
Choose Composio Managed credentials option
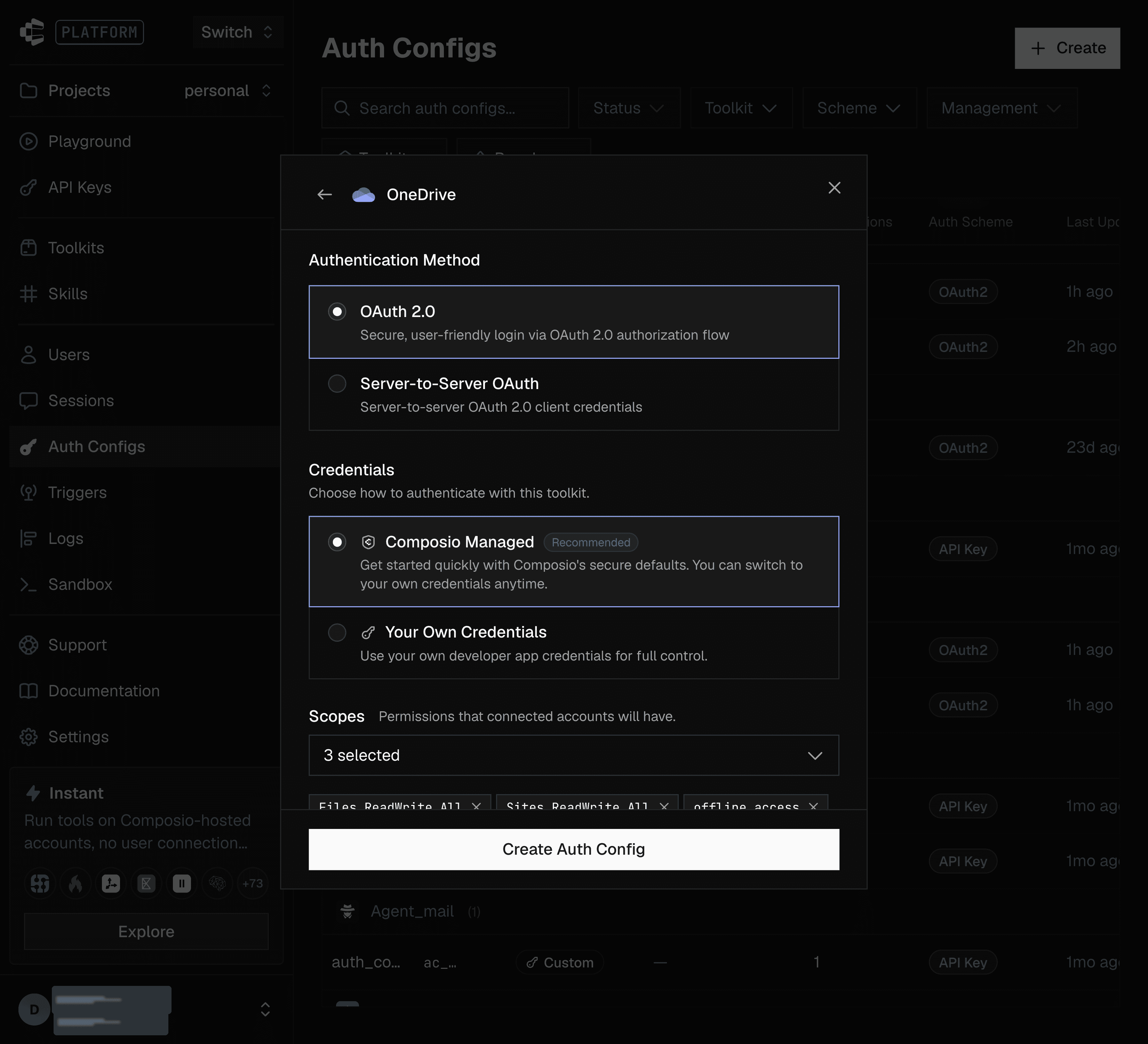click(x=573, y=562)
